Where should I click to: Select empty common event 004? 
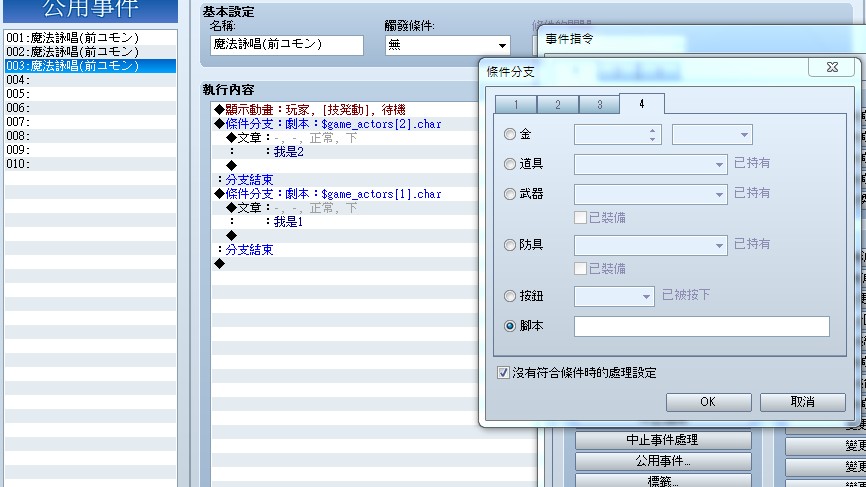click(x=91, y=80)
